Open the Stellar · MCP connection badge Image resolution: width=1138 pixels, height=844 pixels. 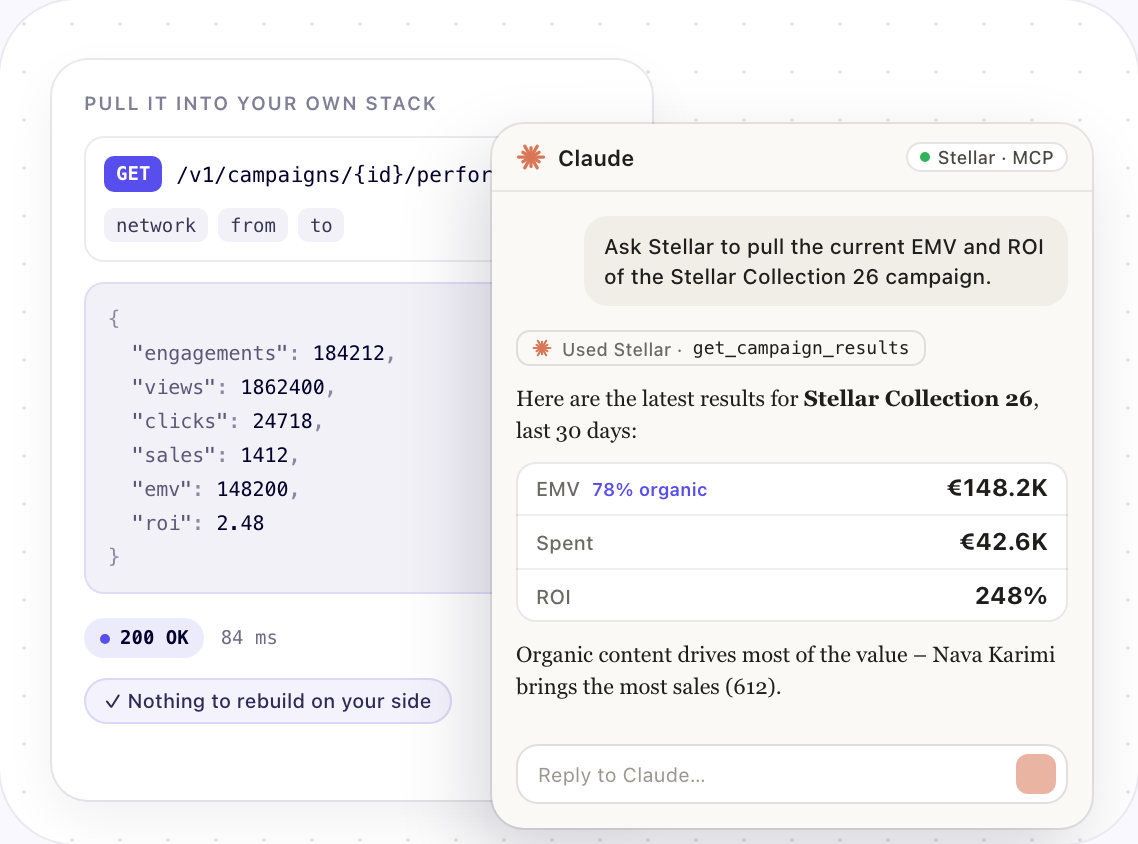pos(986,157)
